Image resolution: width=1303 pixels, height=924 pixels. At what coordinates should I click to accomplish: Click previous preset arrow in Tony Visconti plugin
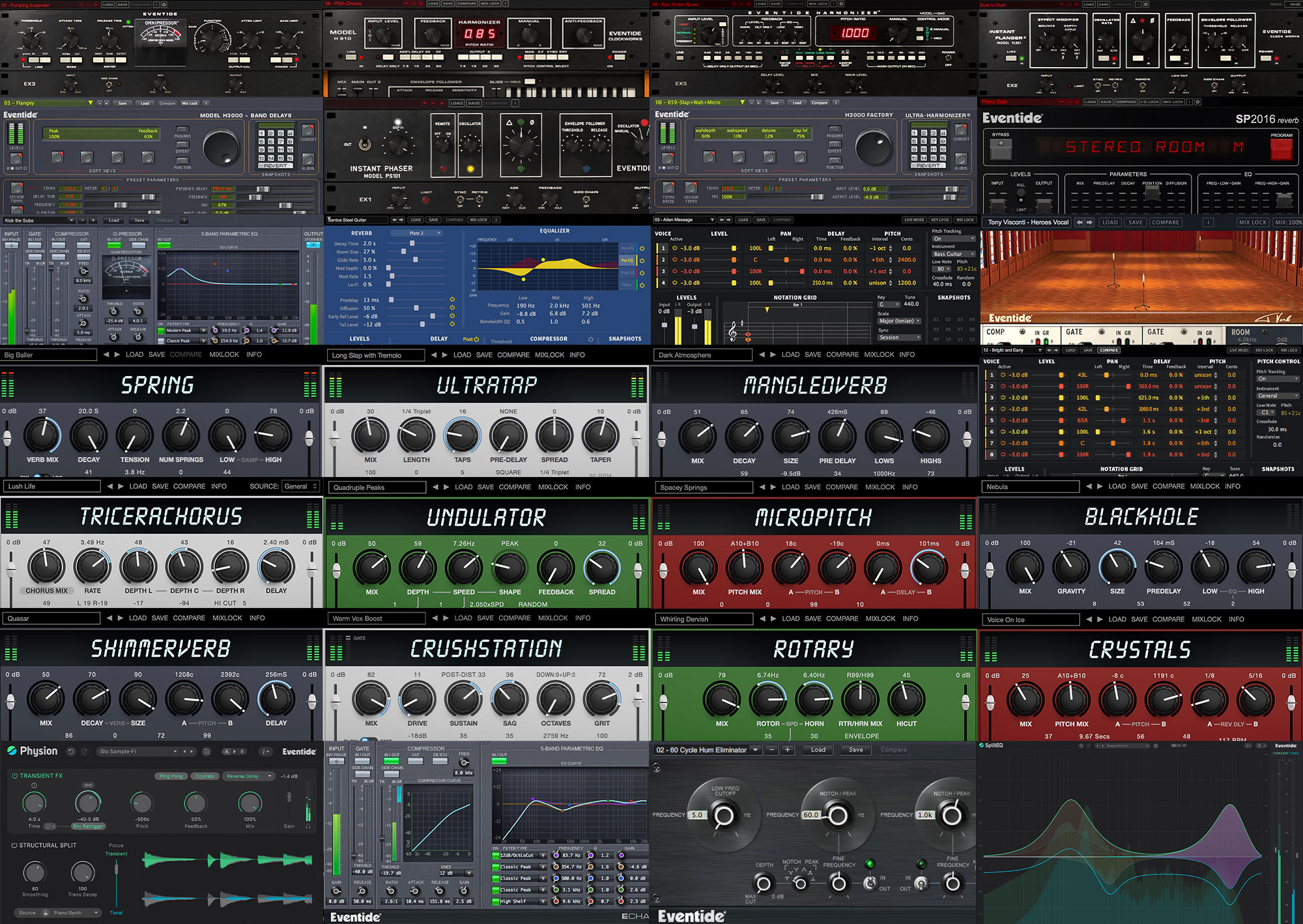[x=1080, y=222]
